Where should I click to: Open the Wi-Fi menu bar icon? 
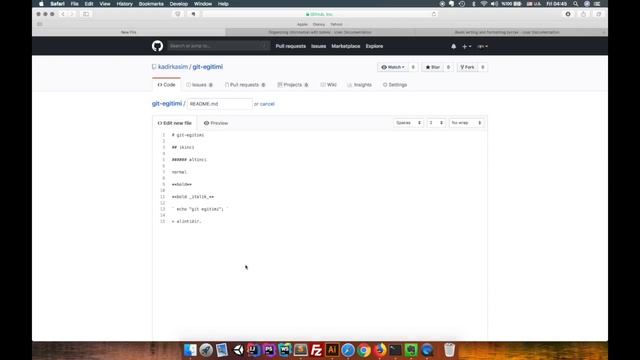point(484,4)
